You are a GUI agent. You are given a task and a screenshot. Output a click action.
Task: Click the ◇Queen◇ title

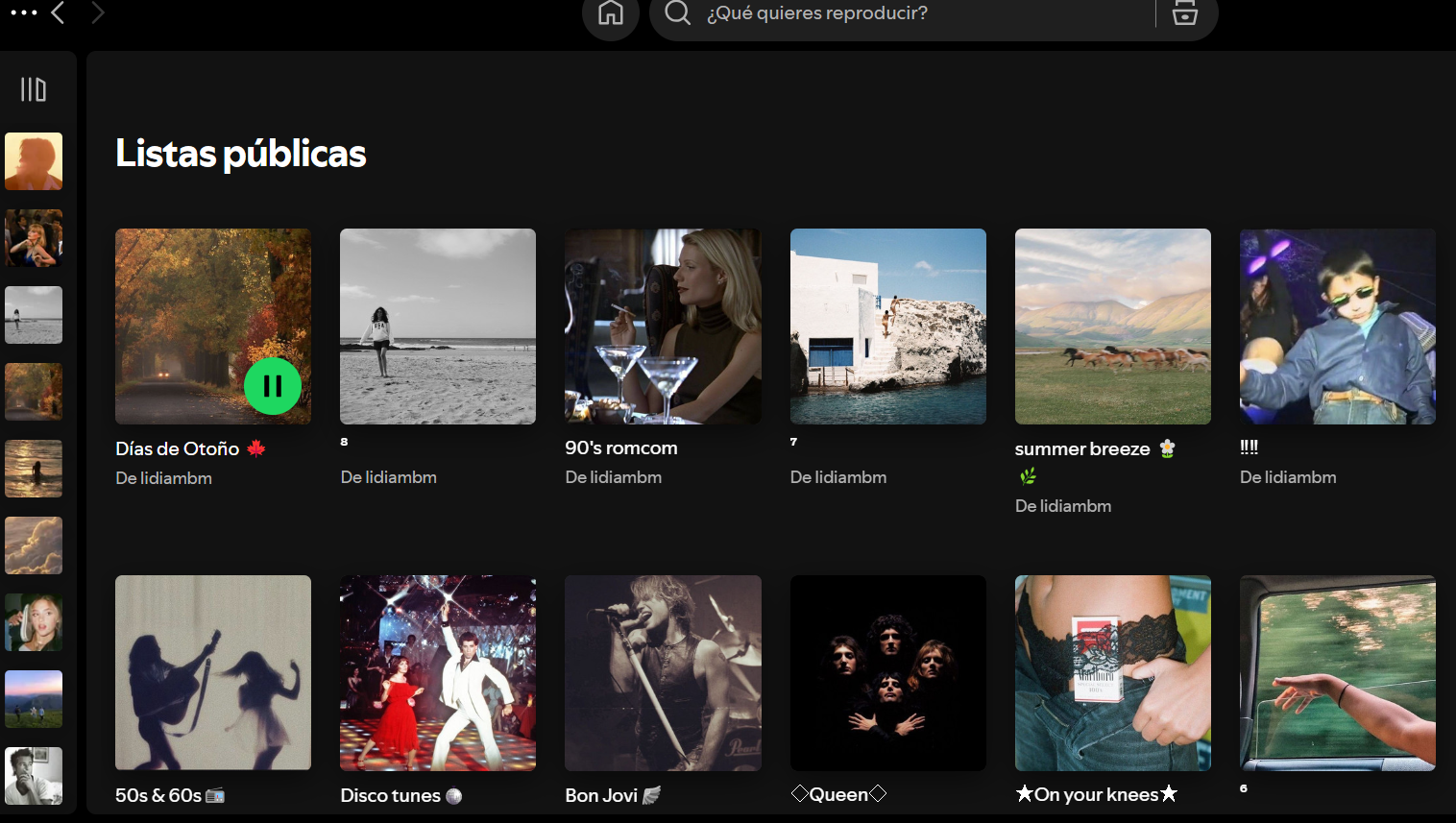[838, 794]
